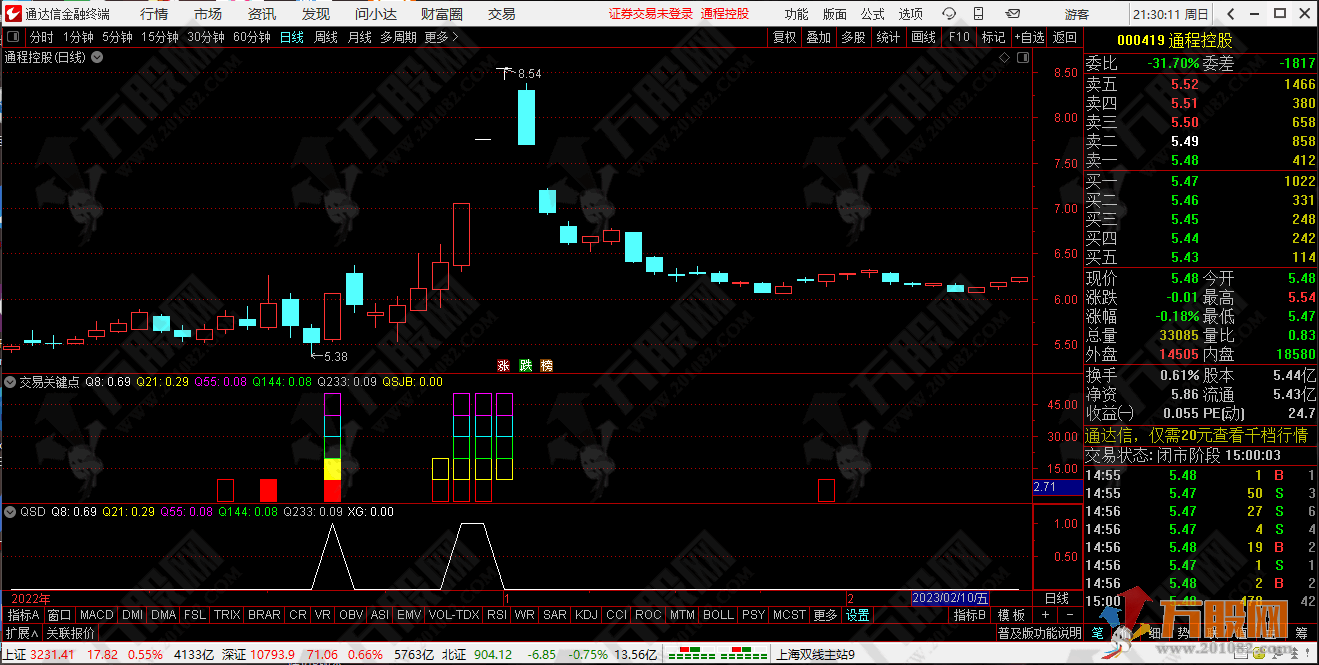Click the 榜 badge below the chart

[546, 365]
